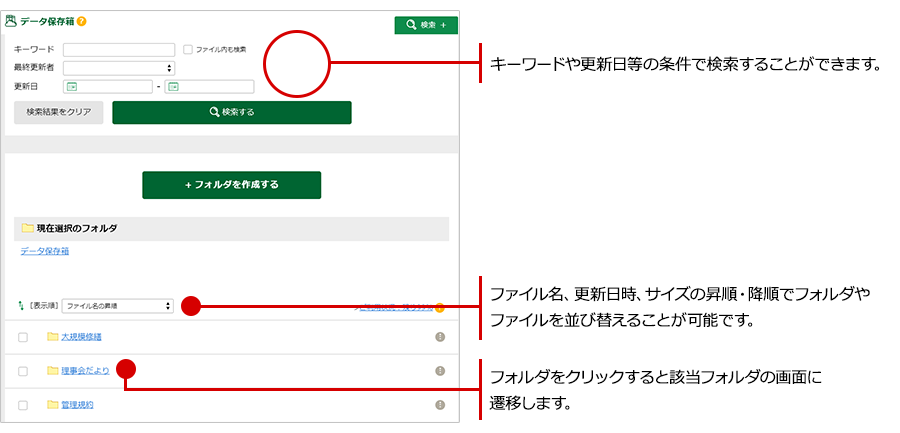Enable the ファイル内も検索 checkbox
900x433 pixels.
click(188, 49)
